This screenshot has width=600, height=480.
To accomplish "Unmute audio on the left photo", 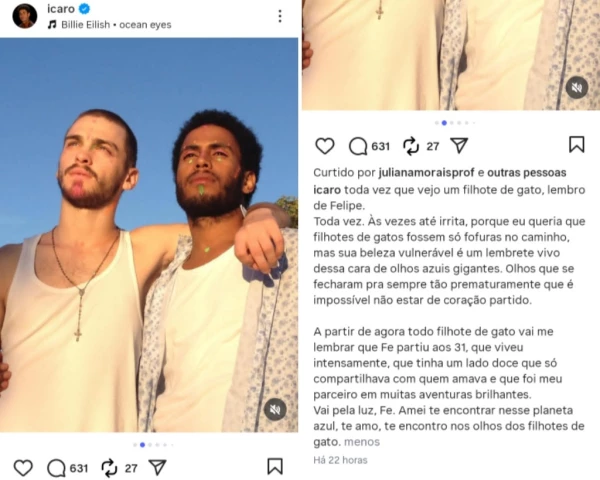I will click(x=275, y=410).
